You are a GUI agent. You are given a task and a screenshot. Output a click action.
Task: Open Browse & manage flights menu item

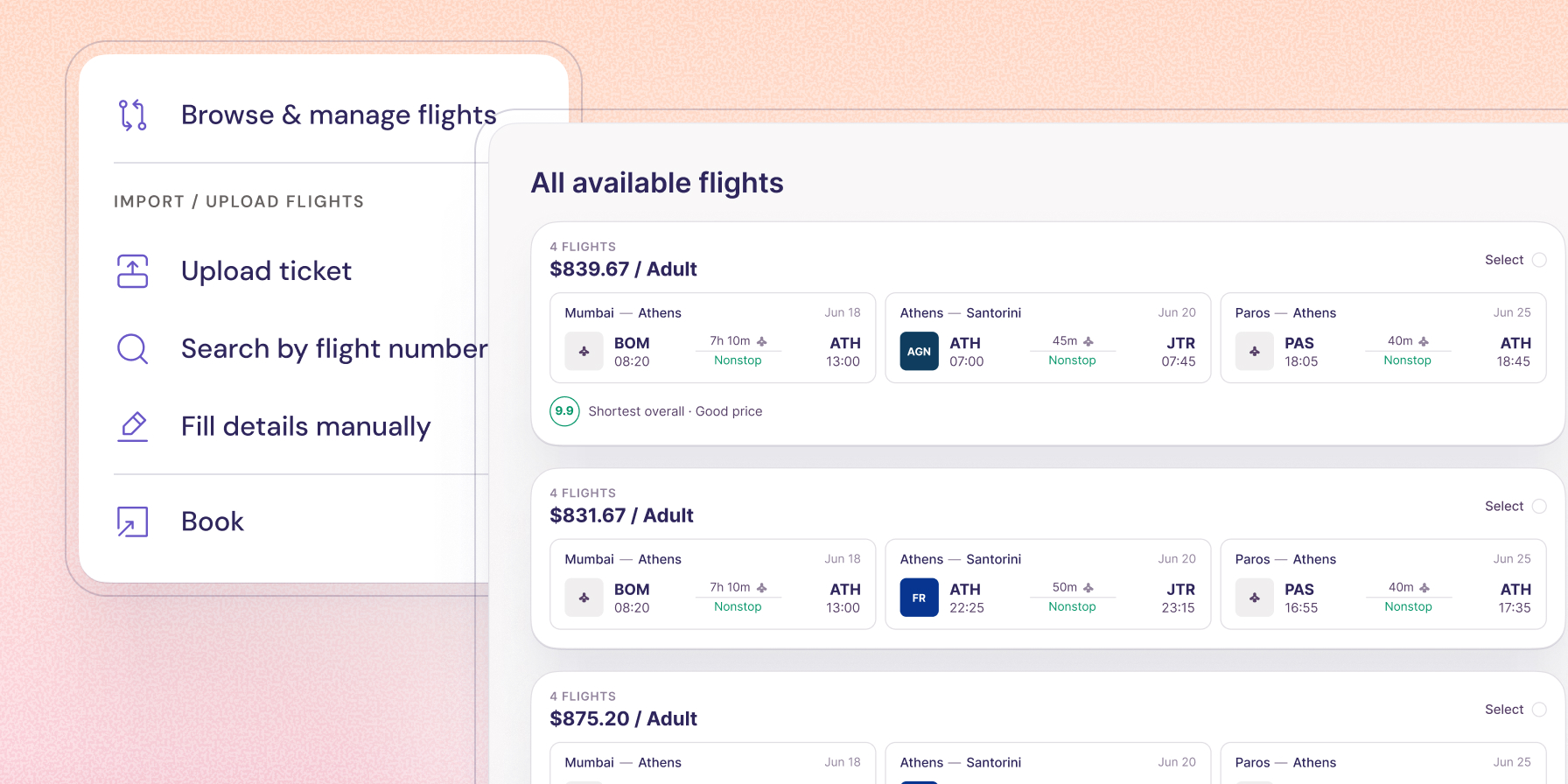(x=306, y=115)
